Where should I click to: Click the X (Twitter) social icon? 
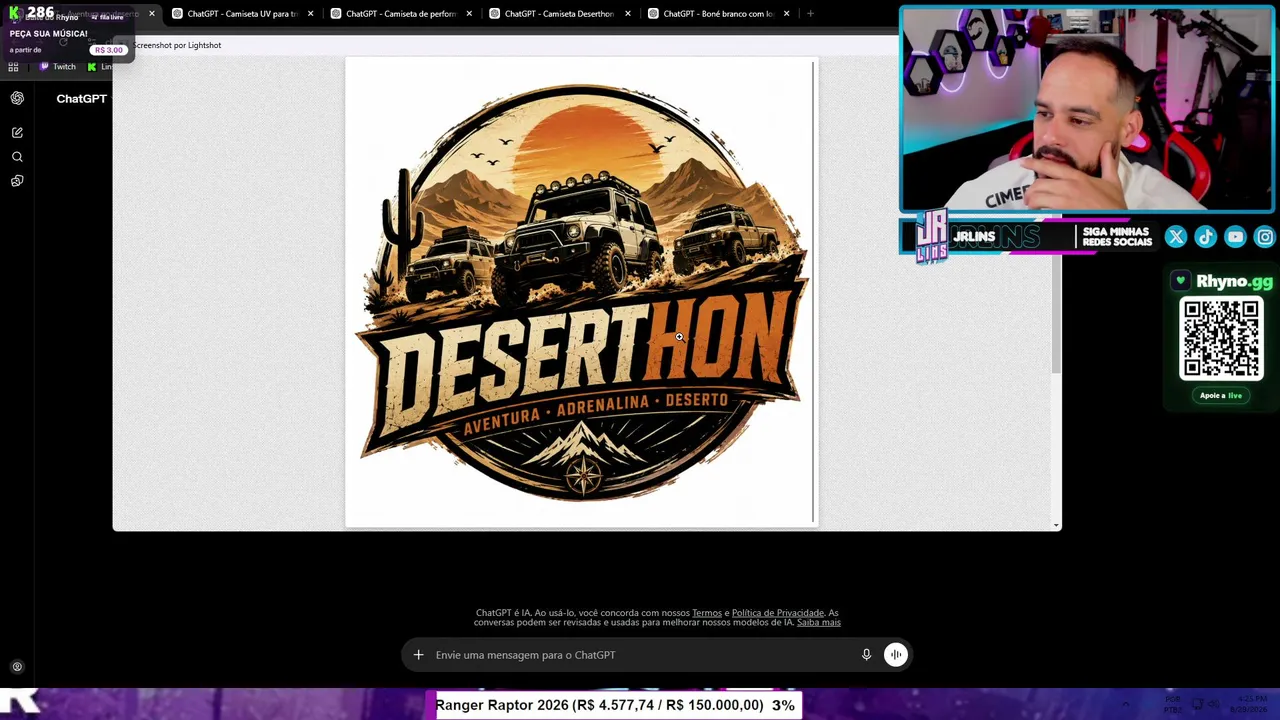pyautogui.click(x=1176, y=237)
